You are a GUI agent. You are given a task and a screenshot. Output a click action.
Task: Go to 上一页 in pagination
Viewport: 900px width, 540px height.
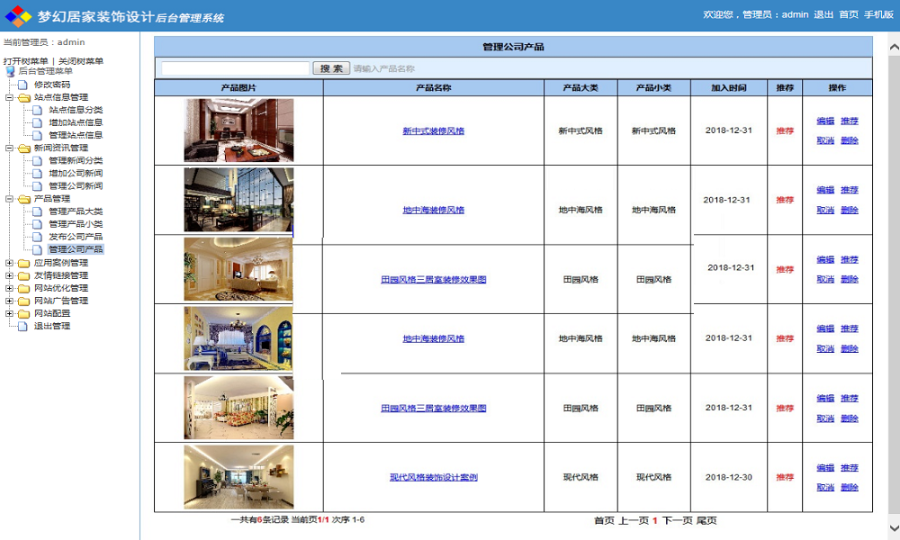click(634, 520)
